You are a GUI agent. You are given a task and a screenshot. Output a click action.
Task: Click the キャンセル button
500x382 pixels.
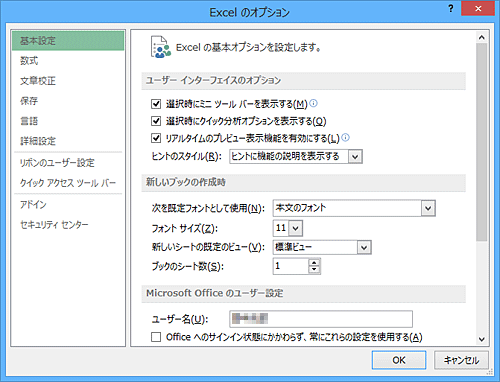point(462,360)
